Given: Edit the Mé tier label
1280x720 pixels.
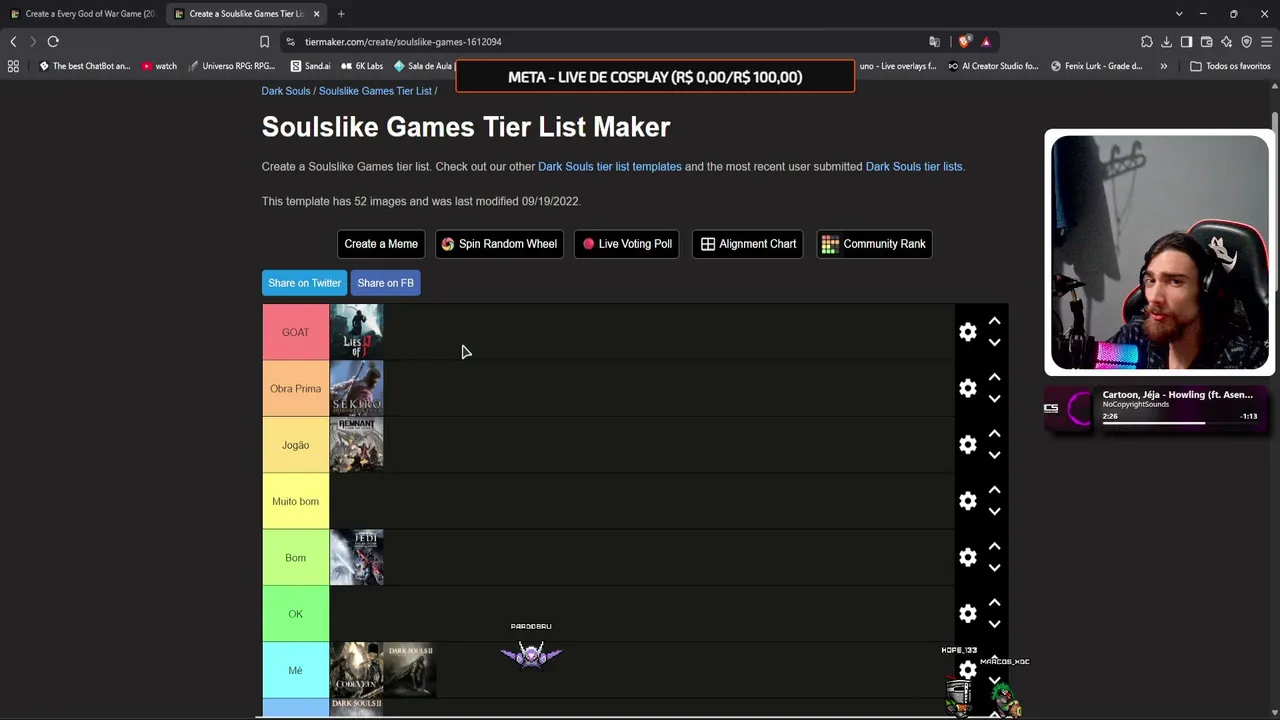Looking at the screenshot, I should click(x=295, y=670).
